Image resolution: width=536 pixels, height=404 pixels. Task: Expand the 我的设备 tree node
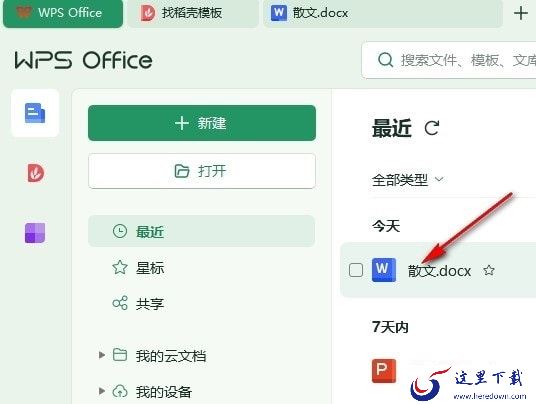click(x=102, y=391)
